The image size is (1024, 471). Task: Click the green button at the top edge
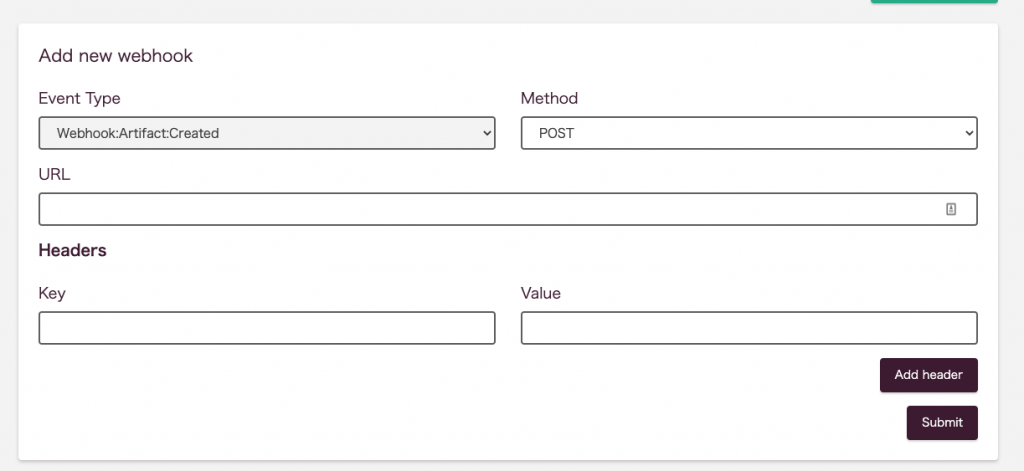(x=934, y=1)
